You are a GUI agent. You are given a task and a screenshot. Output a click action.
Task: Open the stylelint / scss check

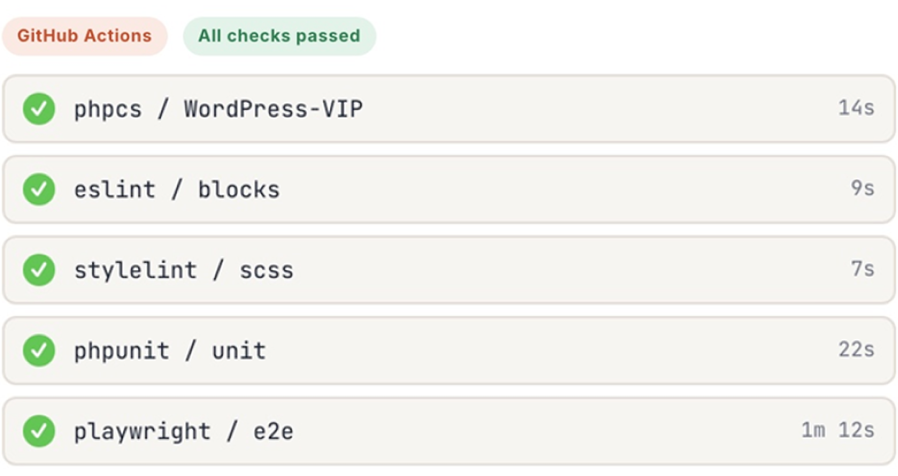(x=184, y=270)
